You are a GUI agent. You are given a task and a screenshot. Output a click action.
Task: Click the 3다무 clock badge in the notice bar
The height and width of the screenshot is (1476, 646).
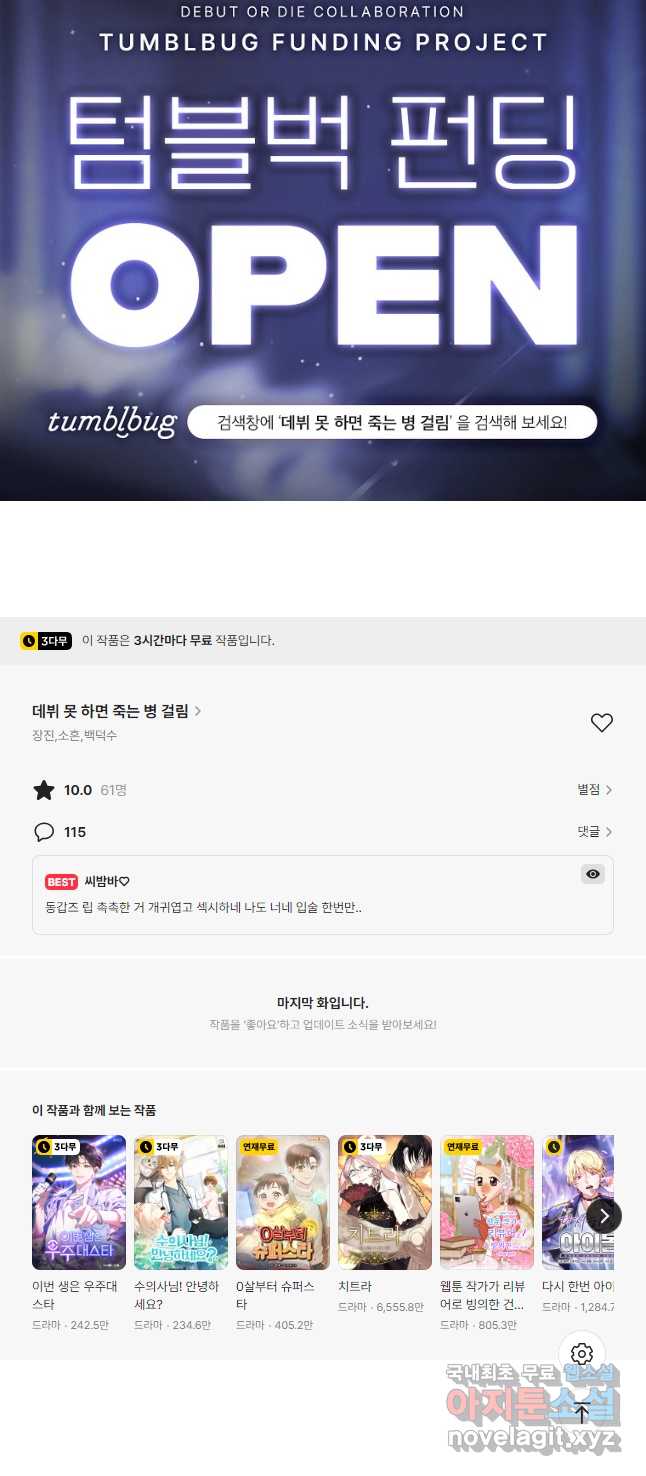tap(46, 640)
